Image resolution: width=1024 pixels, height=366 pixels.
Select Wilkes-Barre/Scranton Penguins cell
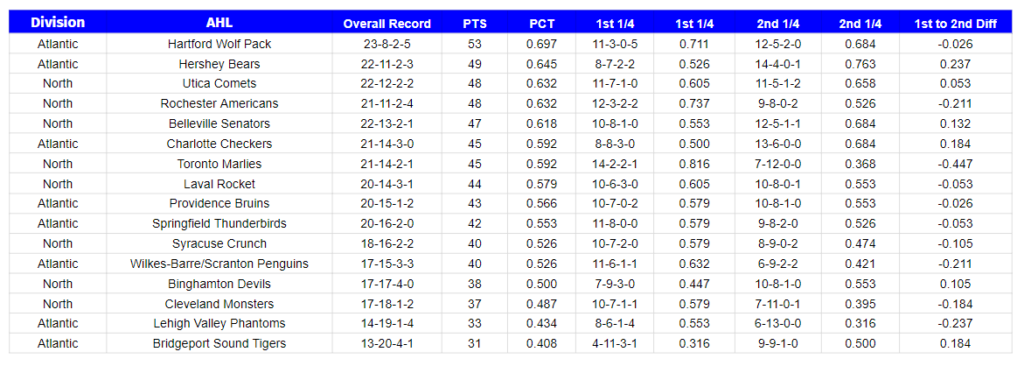219,263
